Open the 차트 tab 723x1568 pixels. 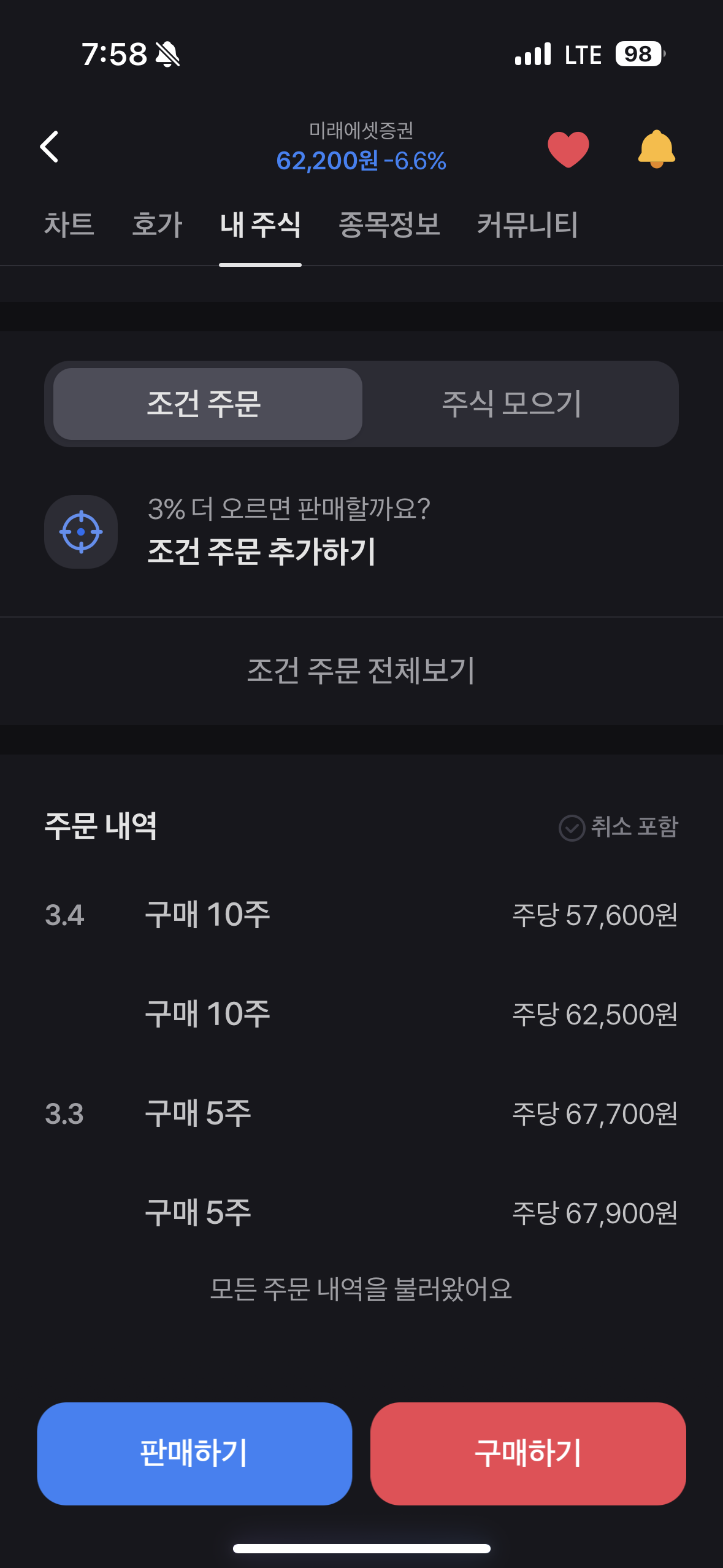coord(69,225)
